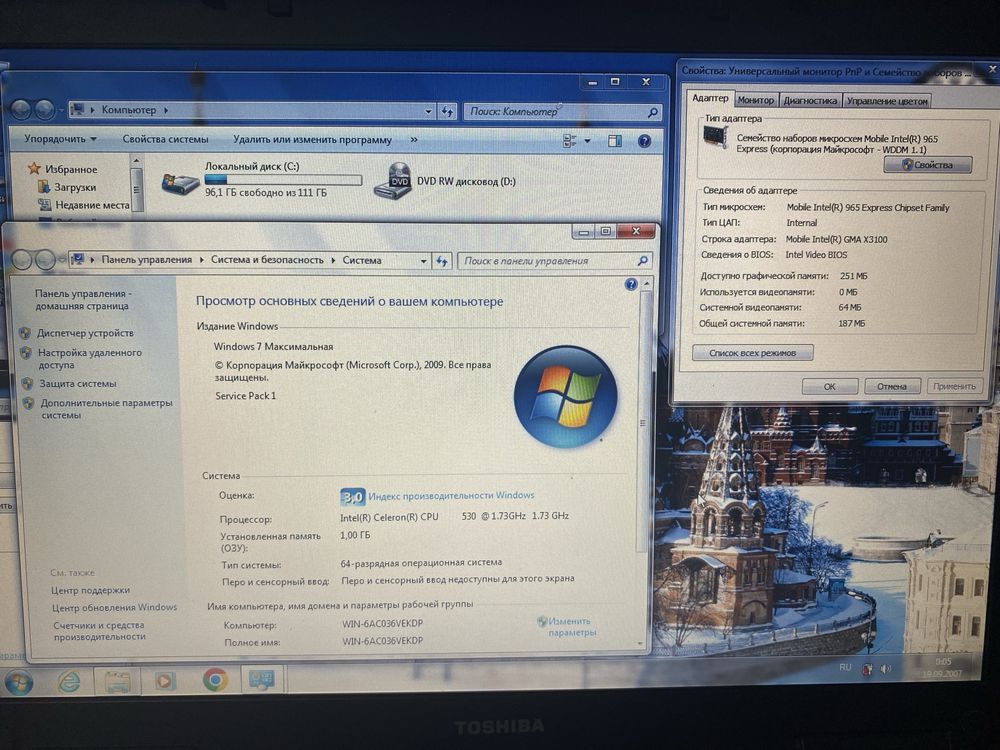The height and width of the screenshot is (750, 1000).
Task: Click the Поиск: Компьютер search field
Action: point(563,112)
